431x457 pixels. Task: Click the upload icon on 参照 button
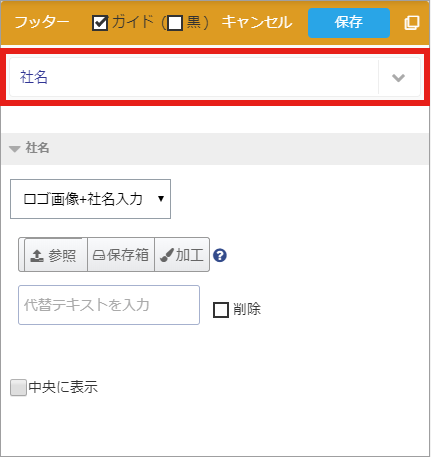tap(37, 256)
